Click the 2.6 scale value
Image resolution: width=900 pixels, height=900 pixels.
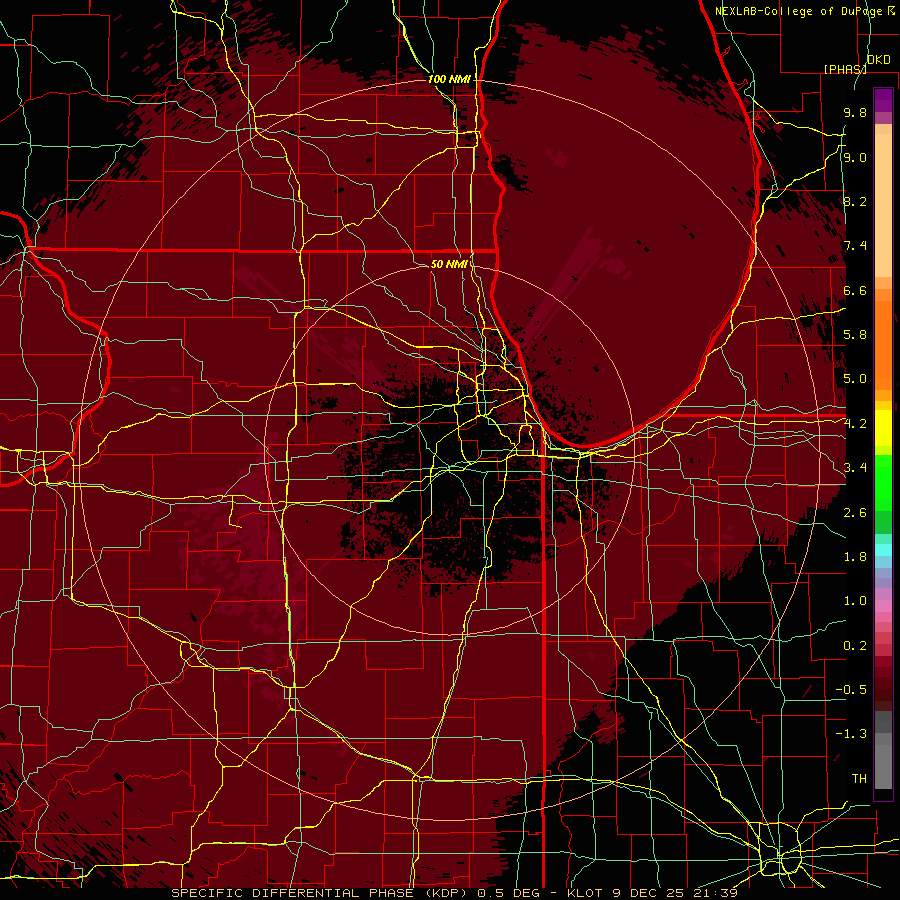(855, 513)
